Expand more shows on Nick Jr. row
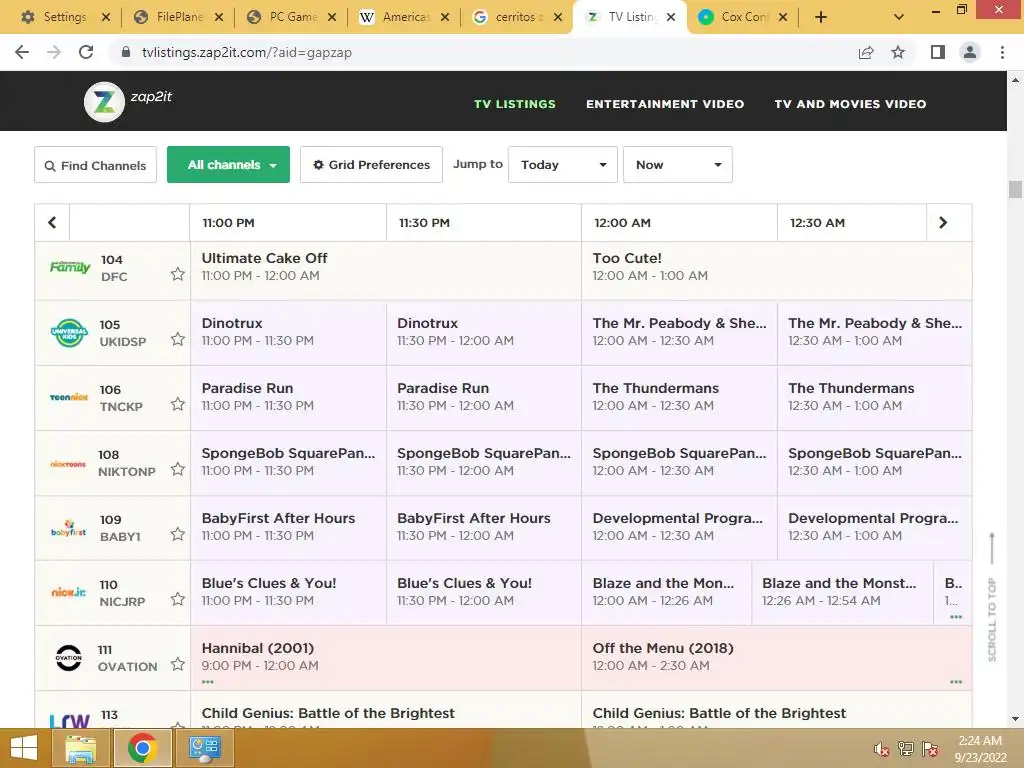The width and height of the screenshot is (1024, 768). [956, 616]
